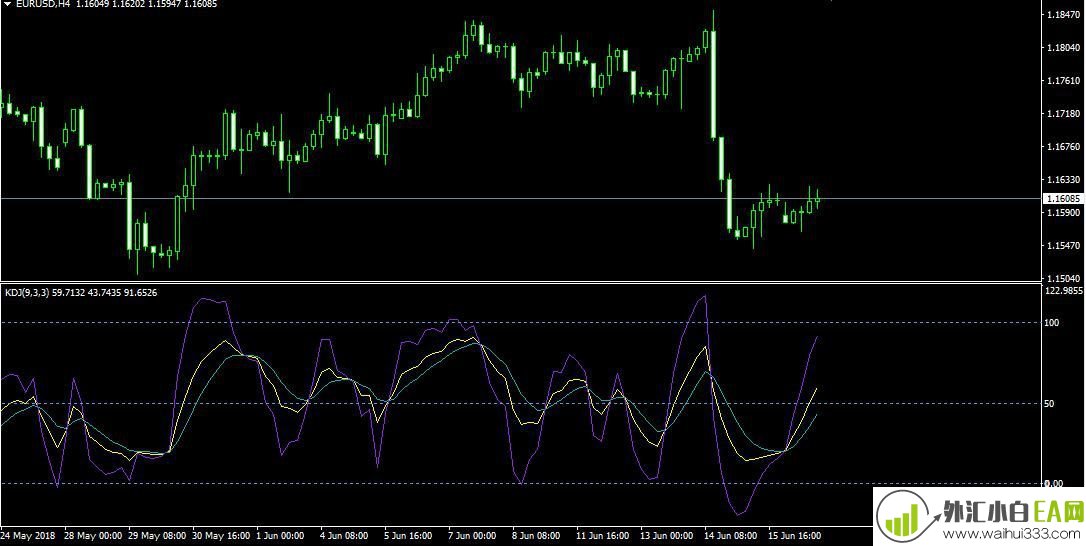Click the 24 May 2018 date label
Image resolution: width=1086 pixels, height=546 pixels.
(x=28, y=536)
